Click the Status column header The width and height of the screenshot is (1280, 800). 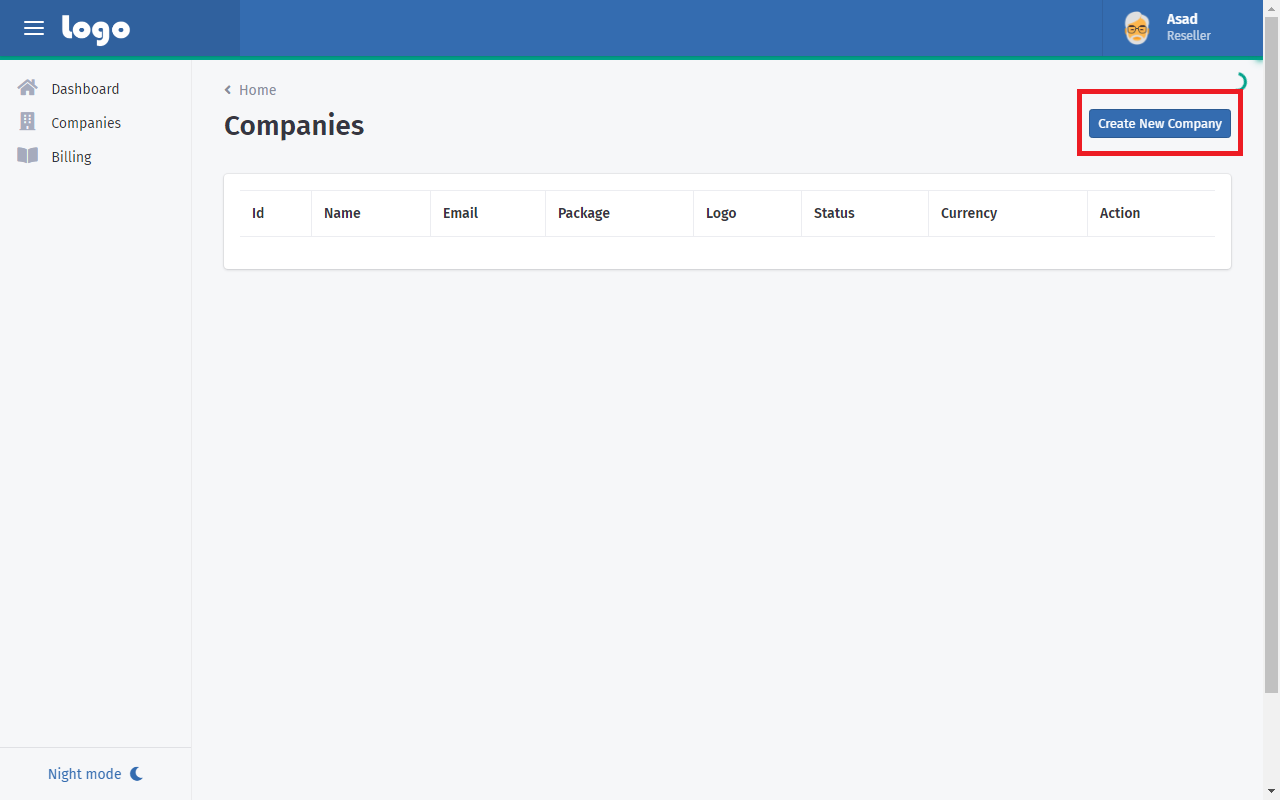(x=834, y=213)
